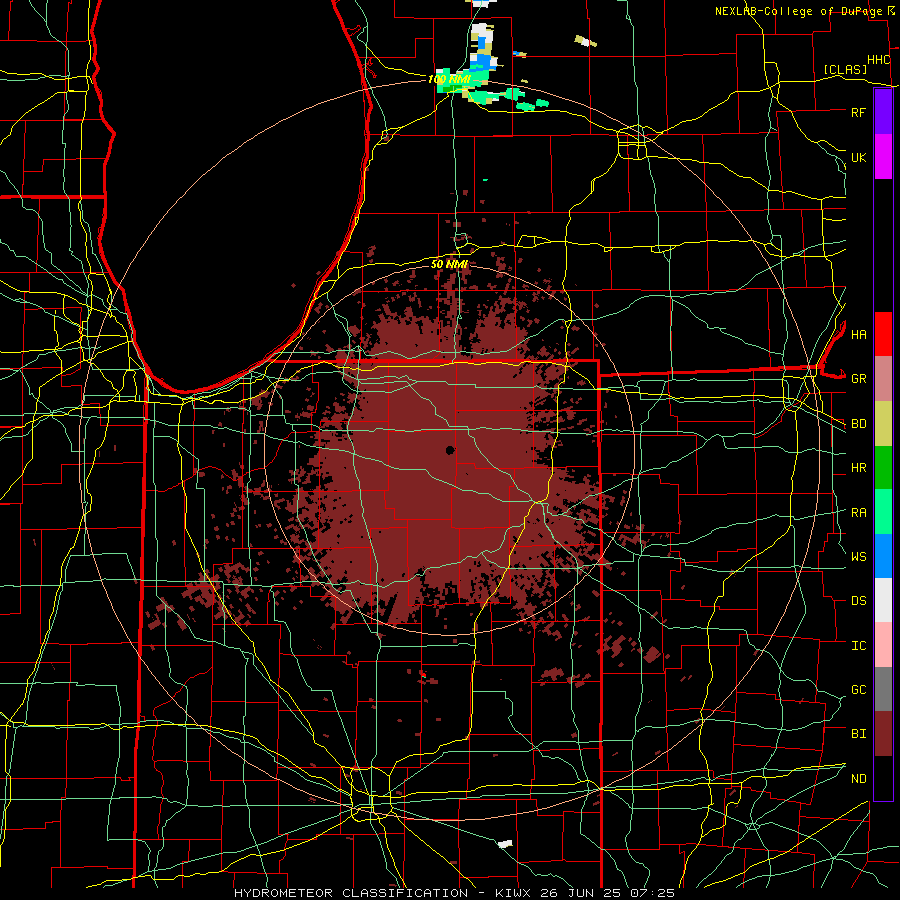
Task: Click the NEXLAB-College of DuPage credit text
Action: tap(799, 11)
